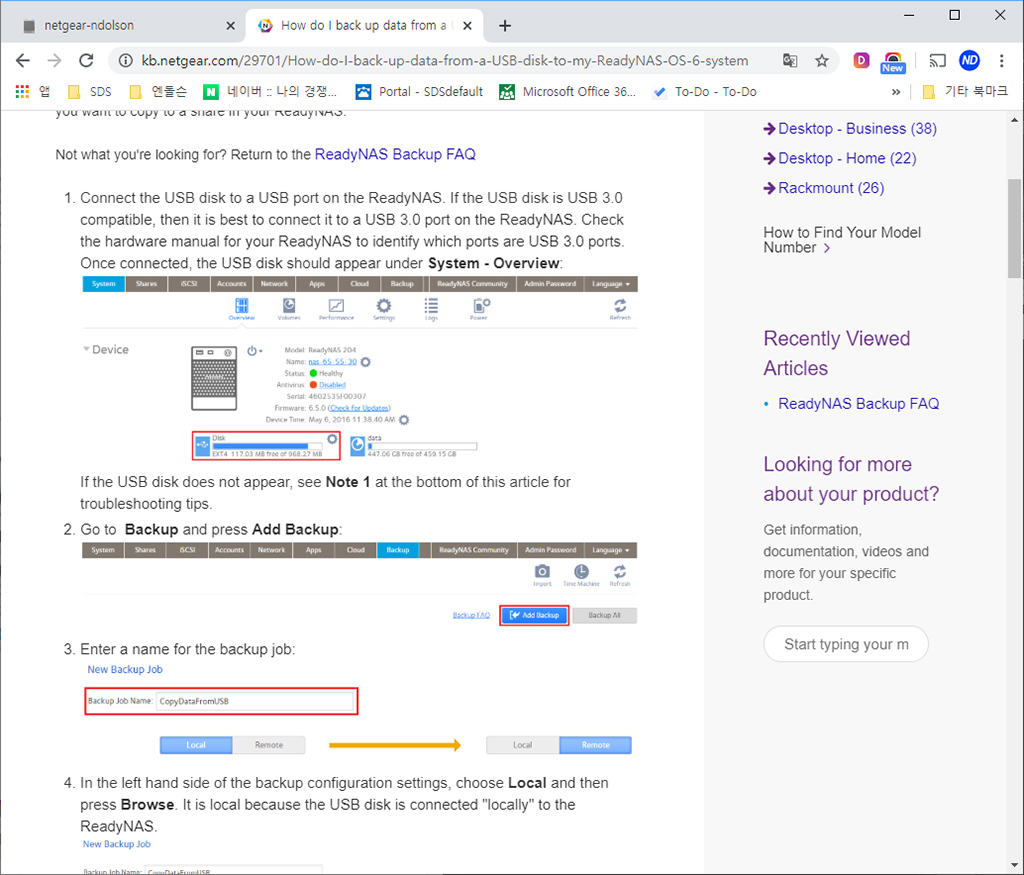Open the purple D extension icon

tap(861, 61)
